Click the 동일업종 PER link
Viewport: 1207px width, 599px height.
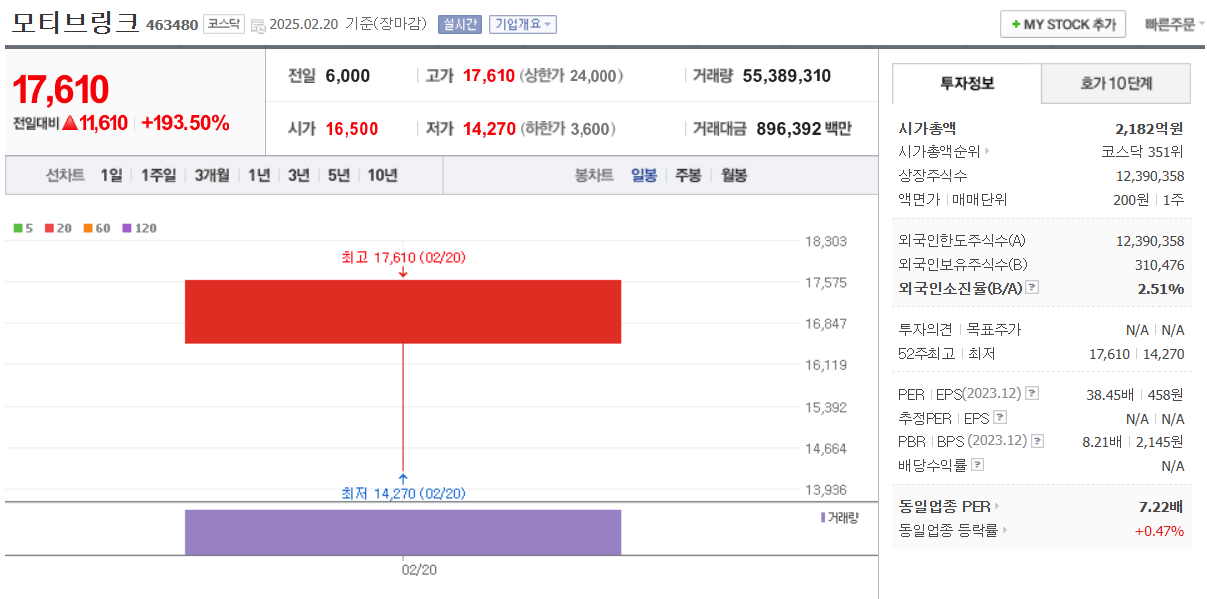(x=944, y=506)
